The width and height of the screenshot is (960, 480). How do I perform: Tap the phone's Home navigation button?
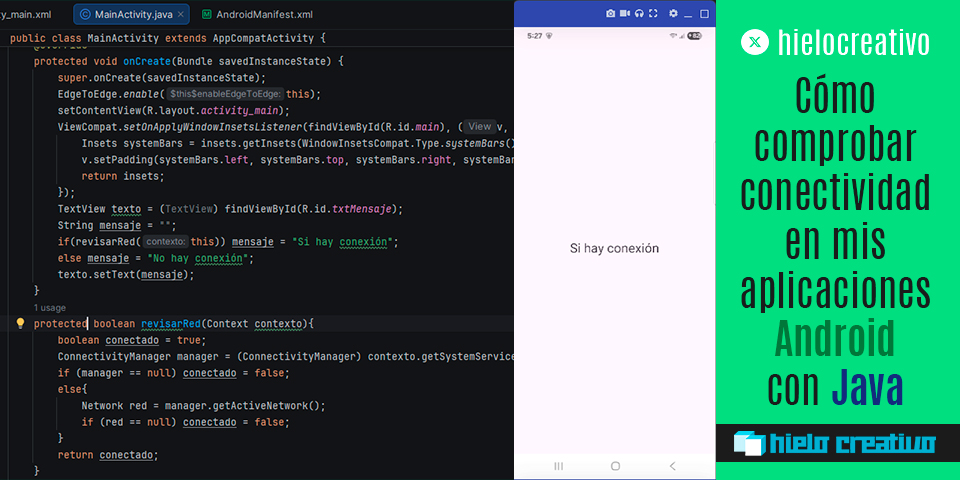click(x=615, y=466)
